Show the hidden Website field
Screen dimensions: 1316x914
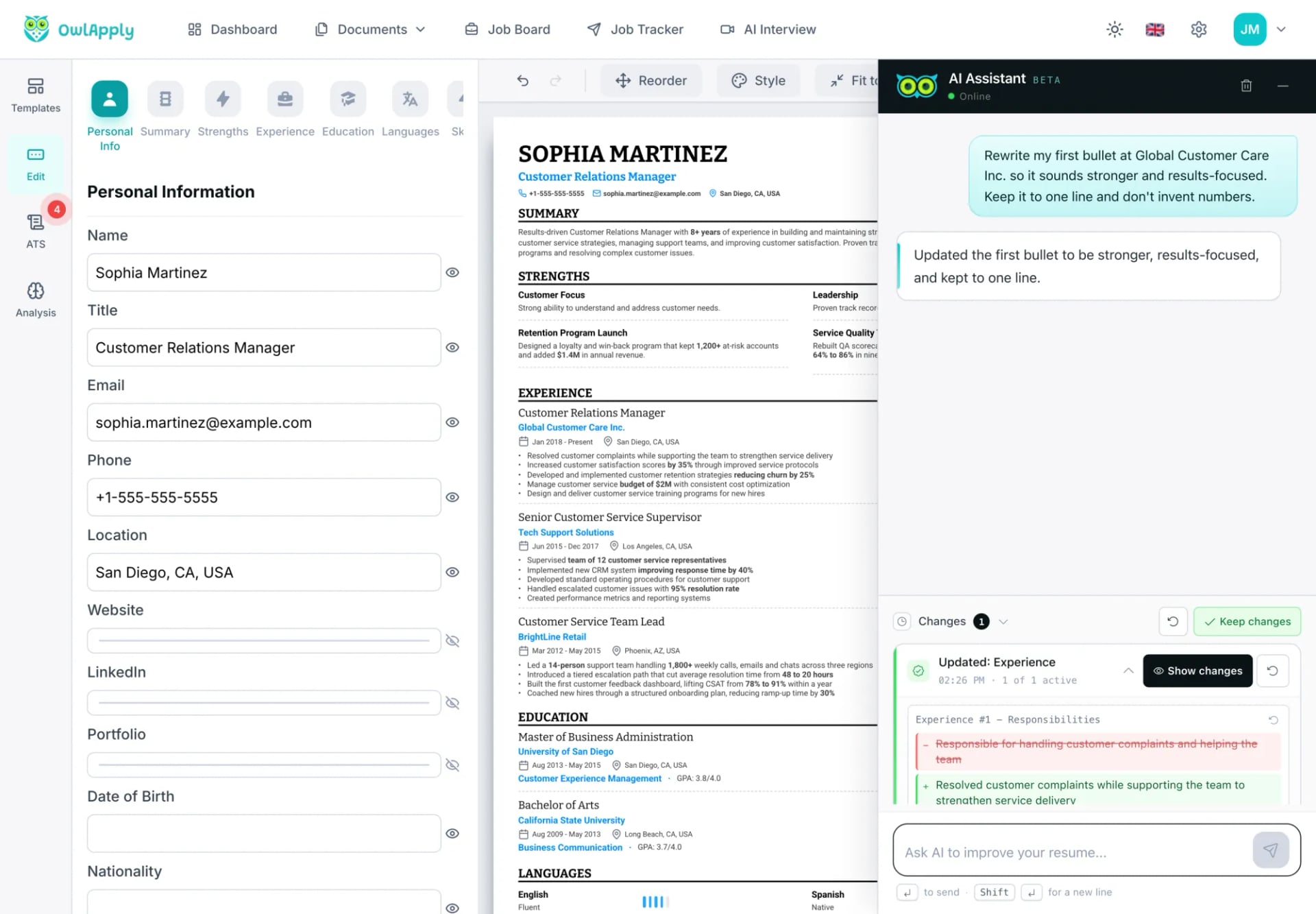452,640
